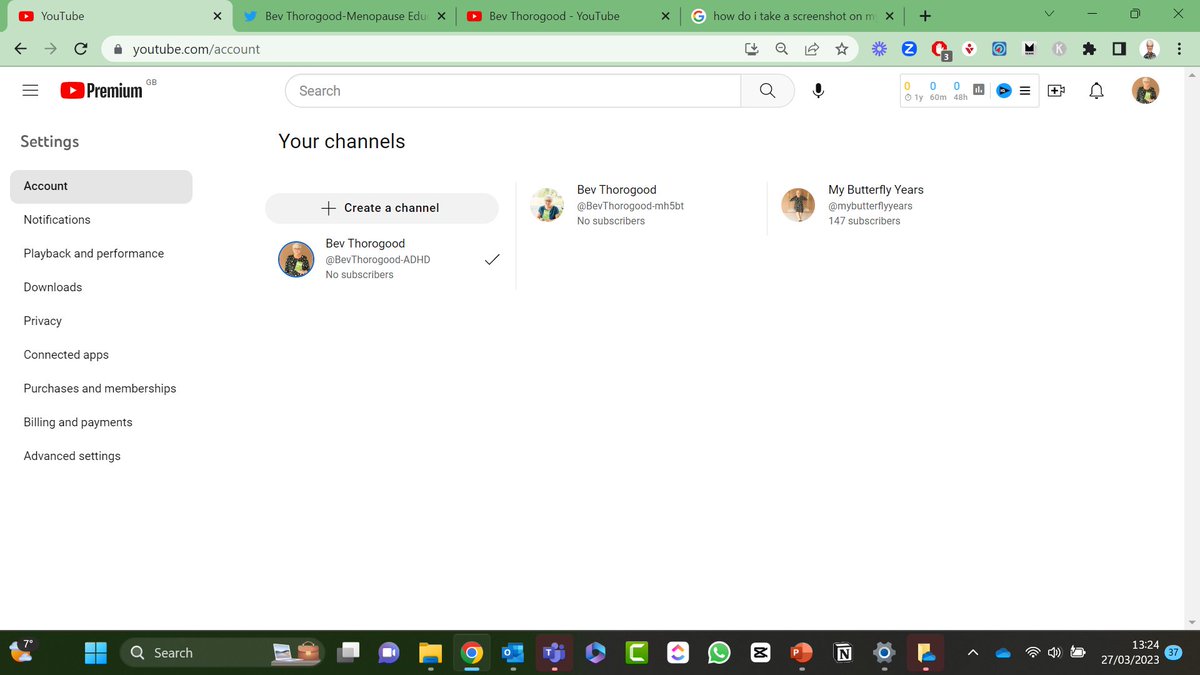Click the Windows Start button
Screen dimensions: 1200x675
(x=96, y=653)
